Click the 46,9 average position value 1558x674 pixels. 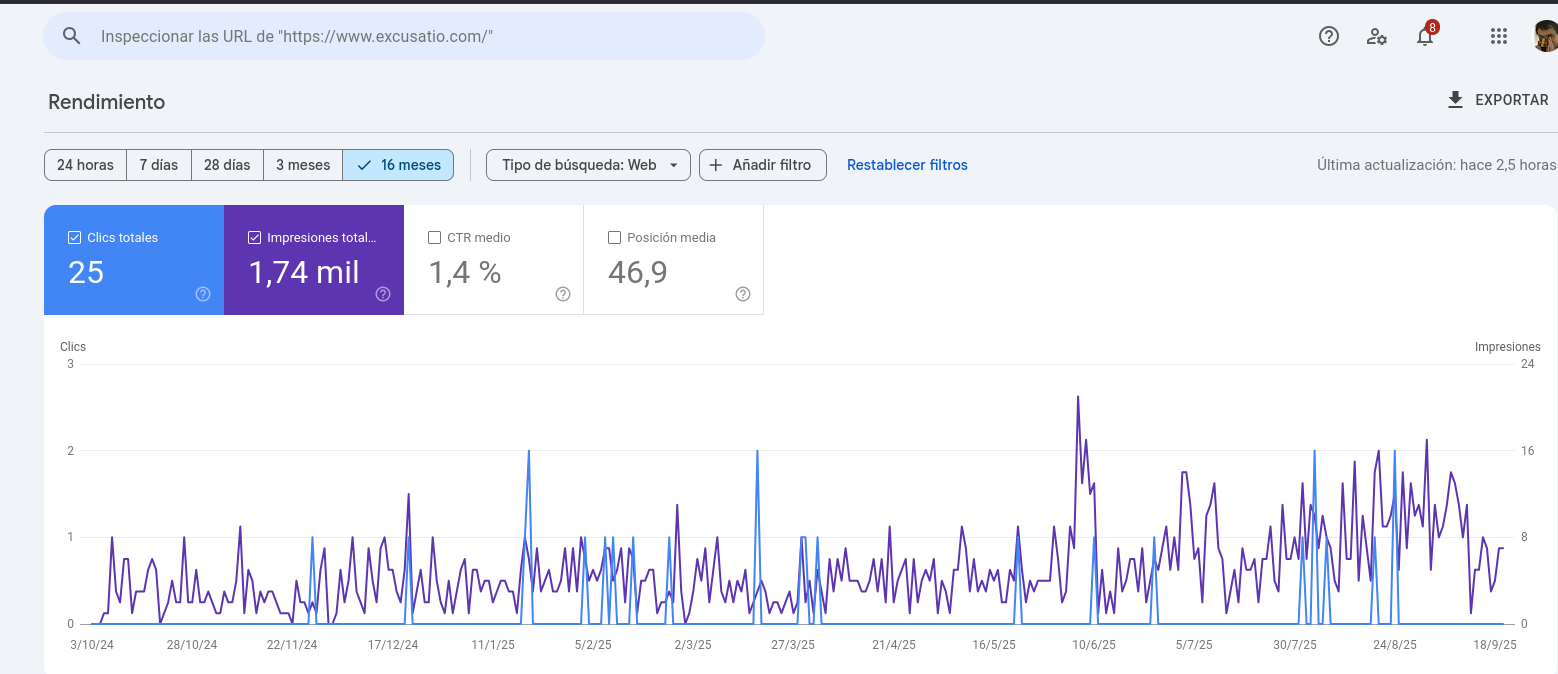[x=638, y=272]
